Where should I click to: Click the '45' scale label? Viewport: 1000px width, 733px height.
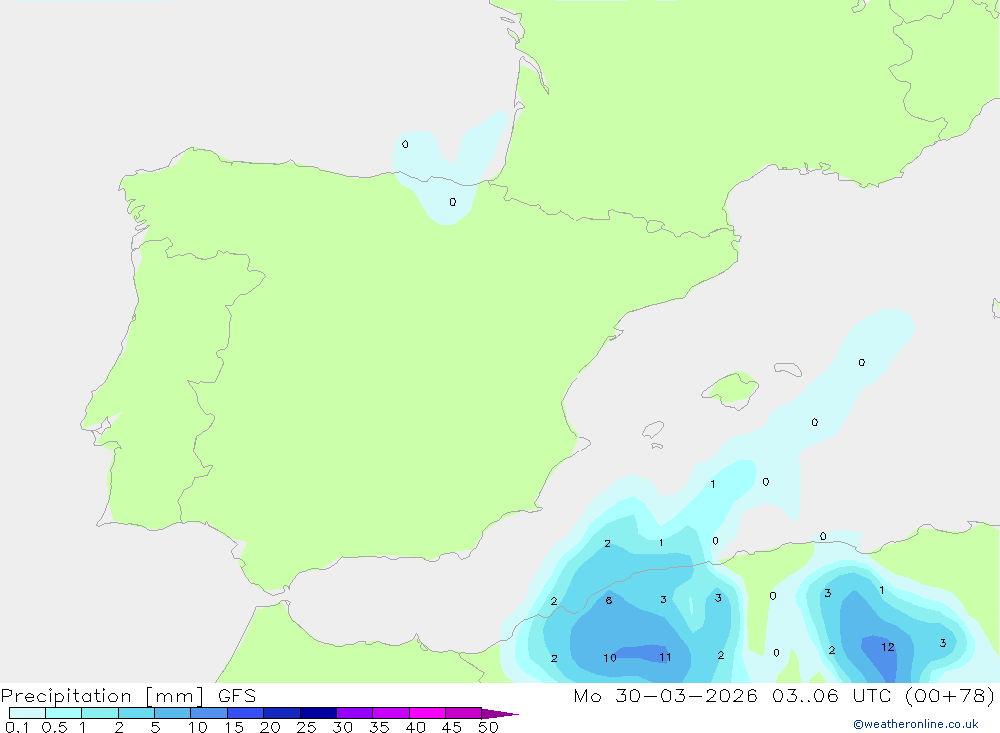pyautogui.click(x=452, y=727)
